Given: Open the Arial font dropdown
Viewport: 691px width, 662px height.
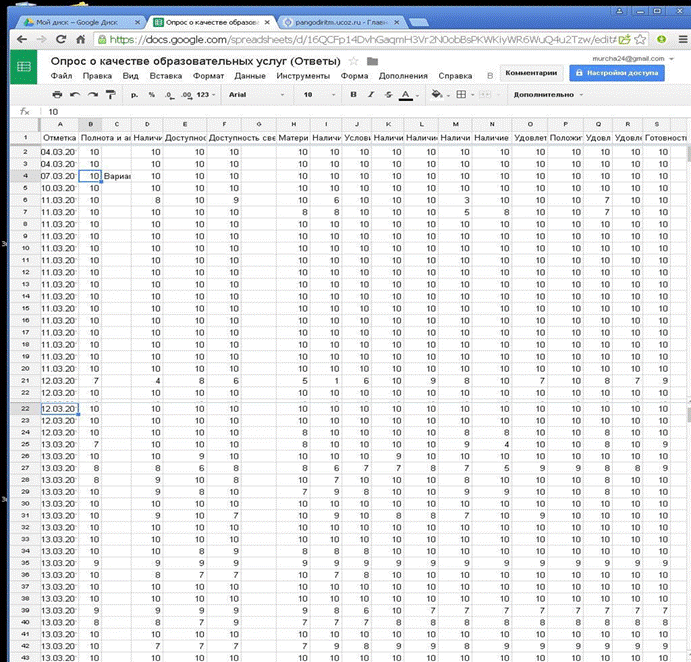Looking at the screenshot, I should coord(256,95).
